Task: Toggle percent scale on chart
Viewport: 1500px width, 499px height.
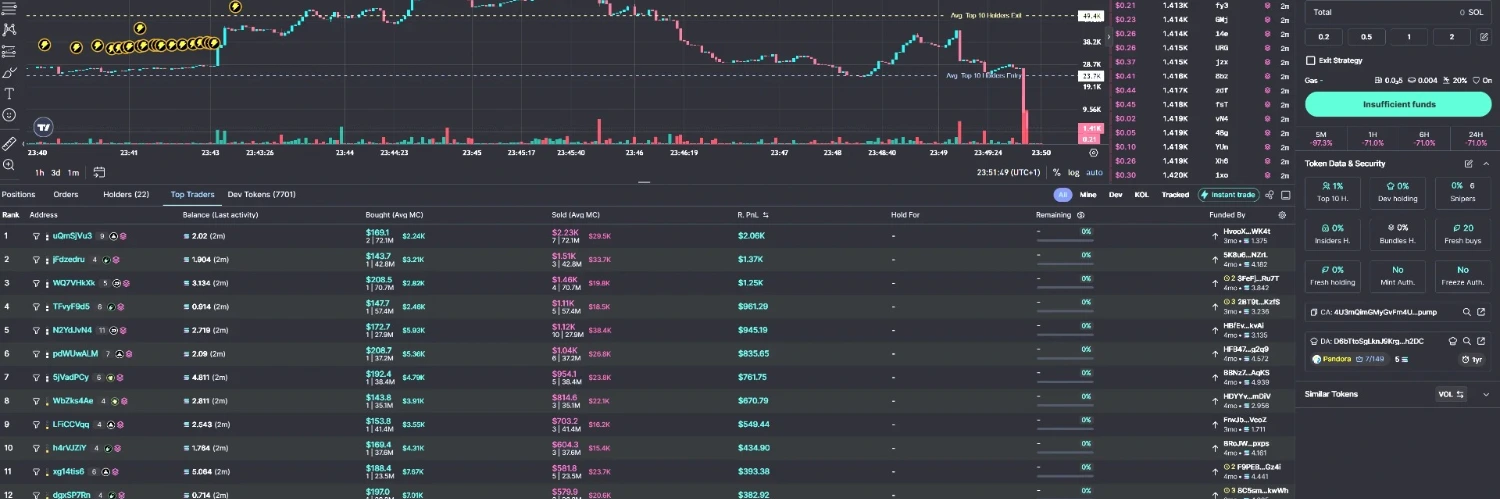Action: pyautogui.click(x=1056, y=172)
